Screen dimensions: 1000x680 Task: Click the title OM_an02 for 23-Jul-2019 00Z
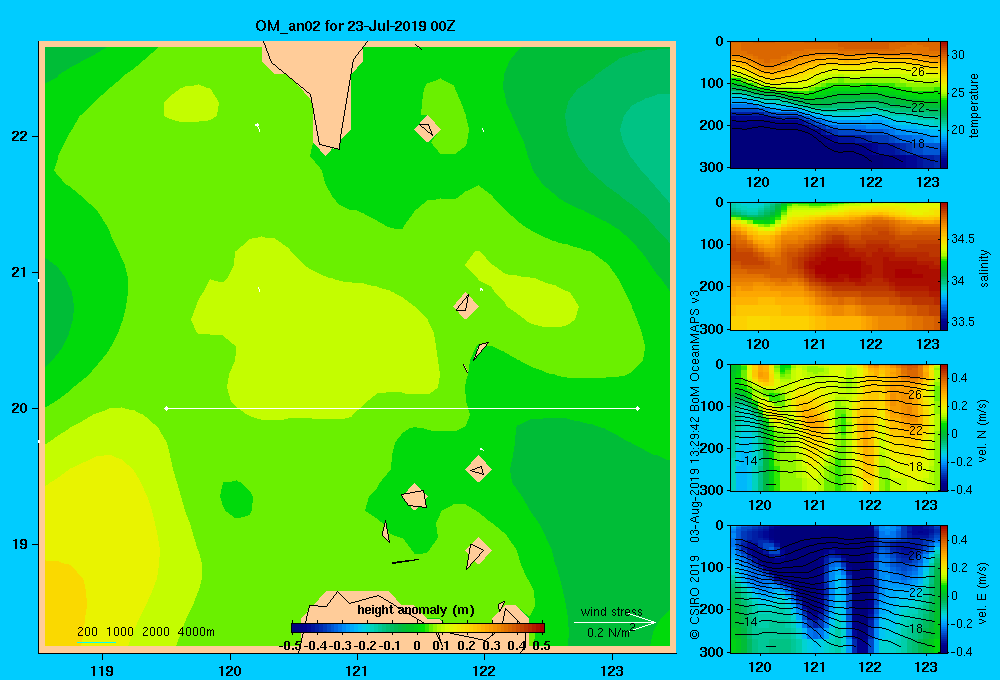point(355,26)
